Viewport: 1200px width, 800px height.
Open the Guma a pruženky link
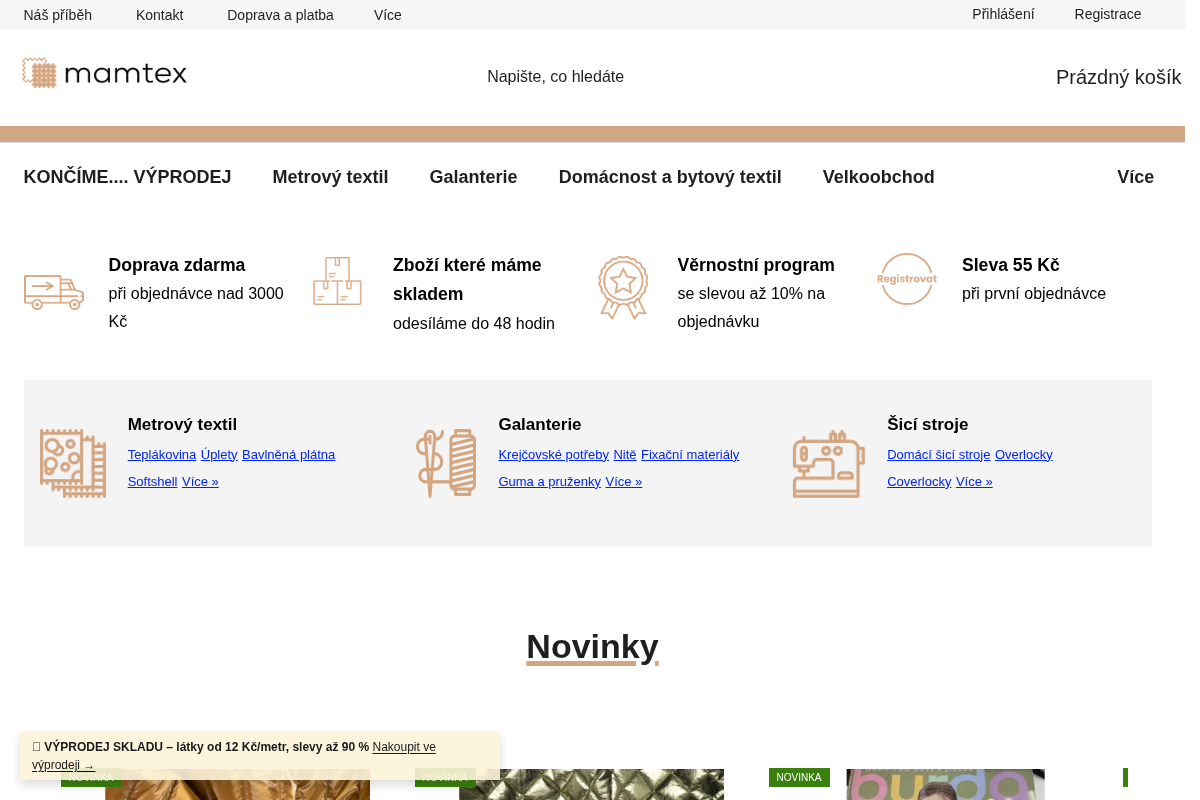[x=550, y=482]
